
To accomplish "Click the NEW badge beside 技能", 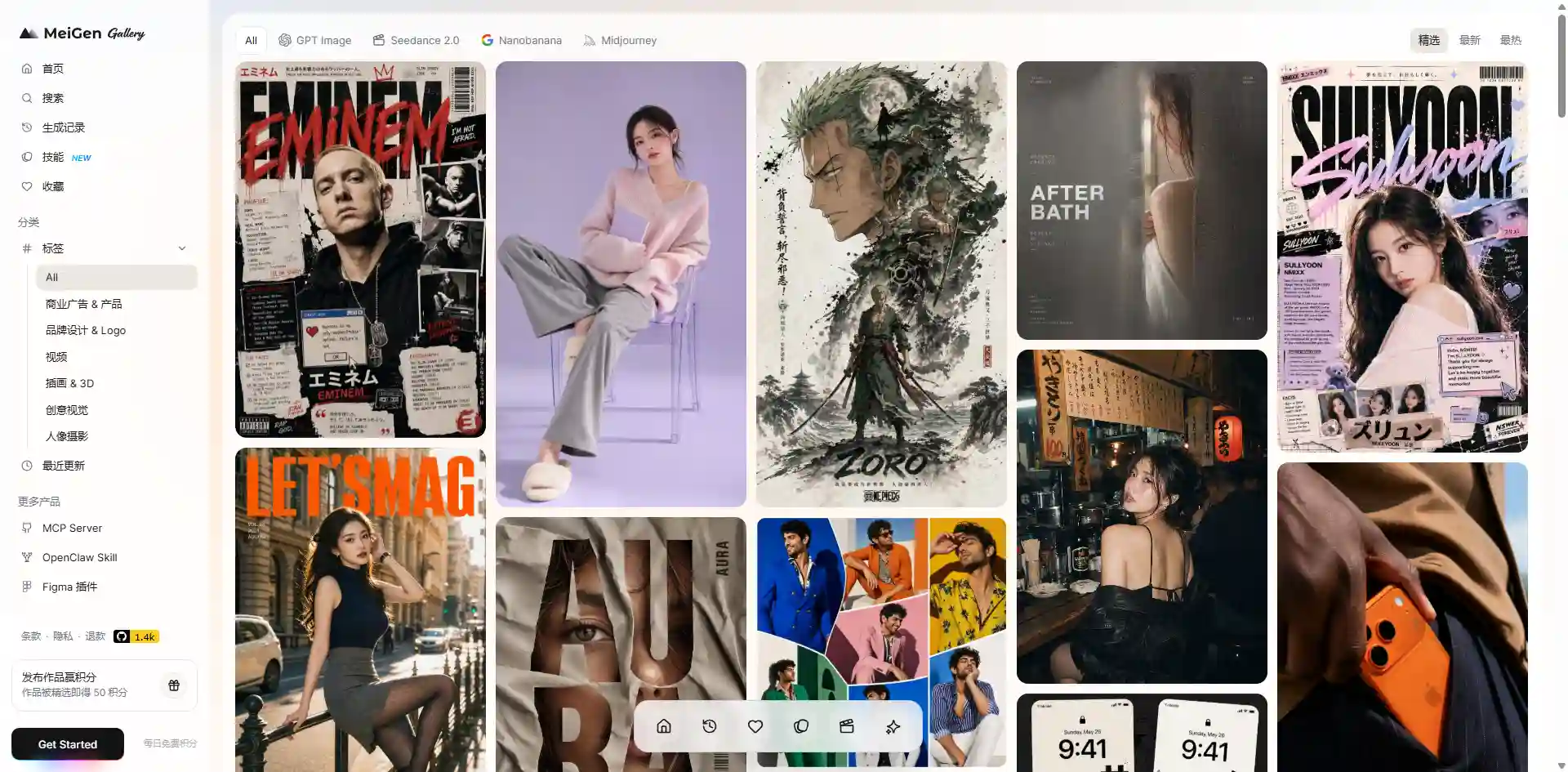I will pos(81,158).
